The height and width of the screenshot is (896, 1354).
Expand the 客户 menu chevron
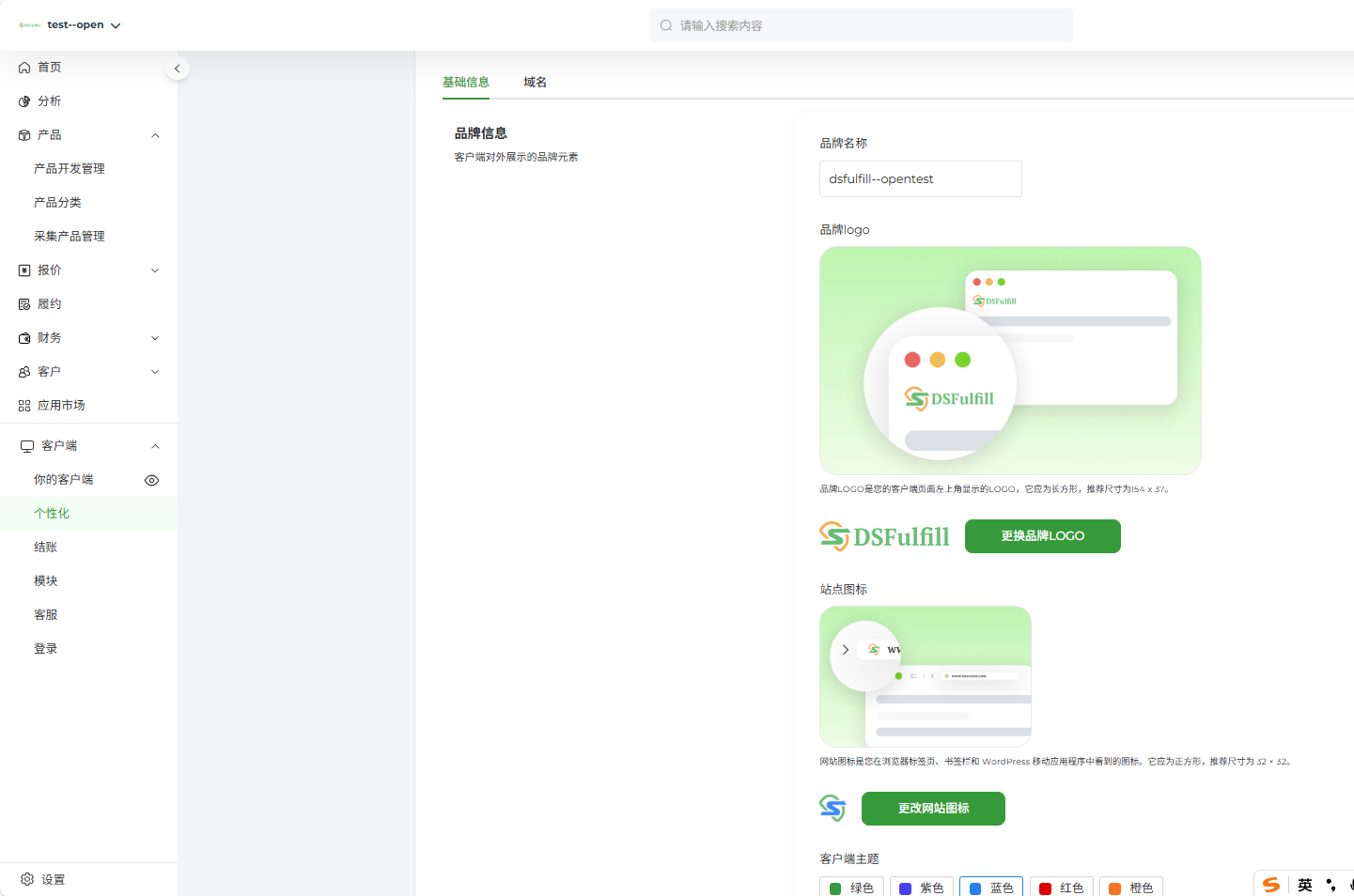click(x=155, y=372)
